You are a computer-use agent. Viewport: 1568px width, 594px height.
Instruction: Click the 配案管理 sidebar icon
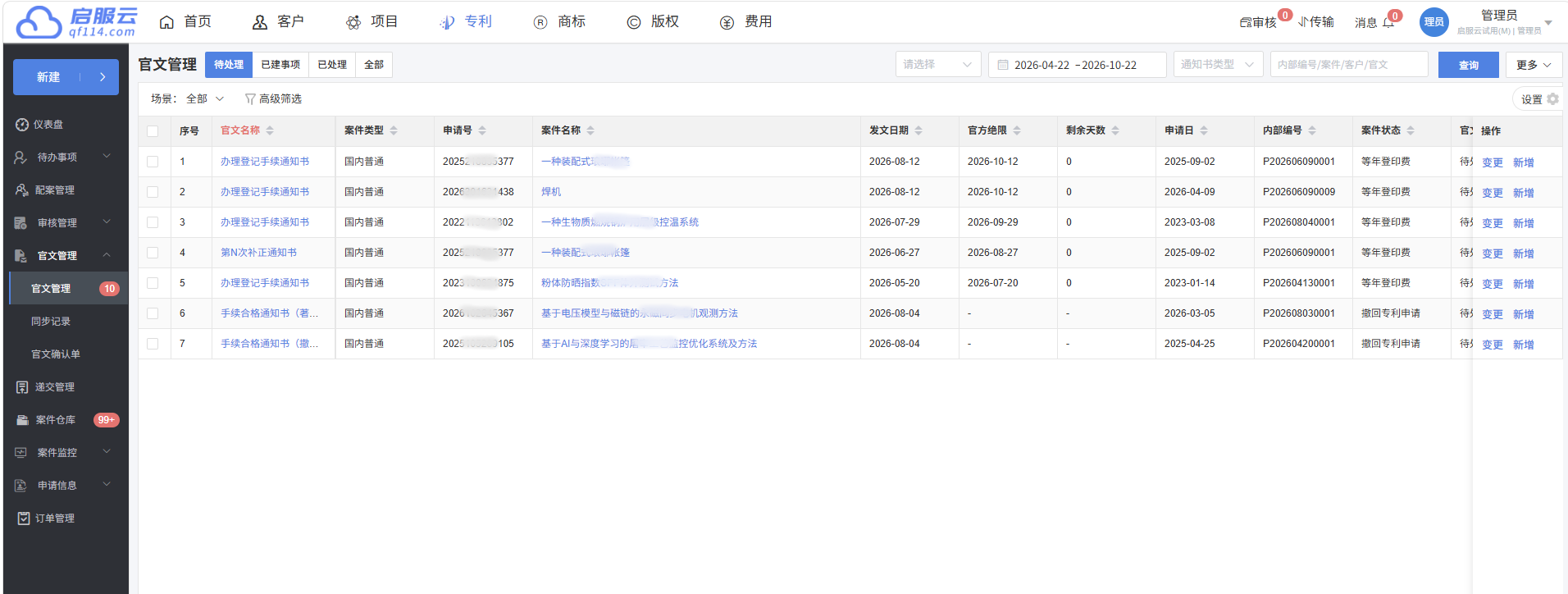(x=22, y=190)
